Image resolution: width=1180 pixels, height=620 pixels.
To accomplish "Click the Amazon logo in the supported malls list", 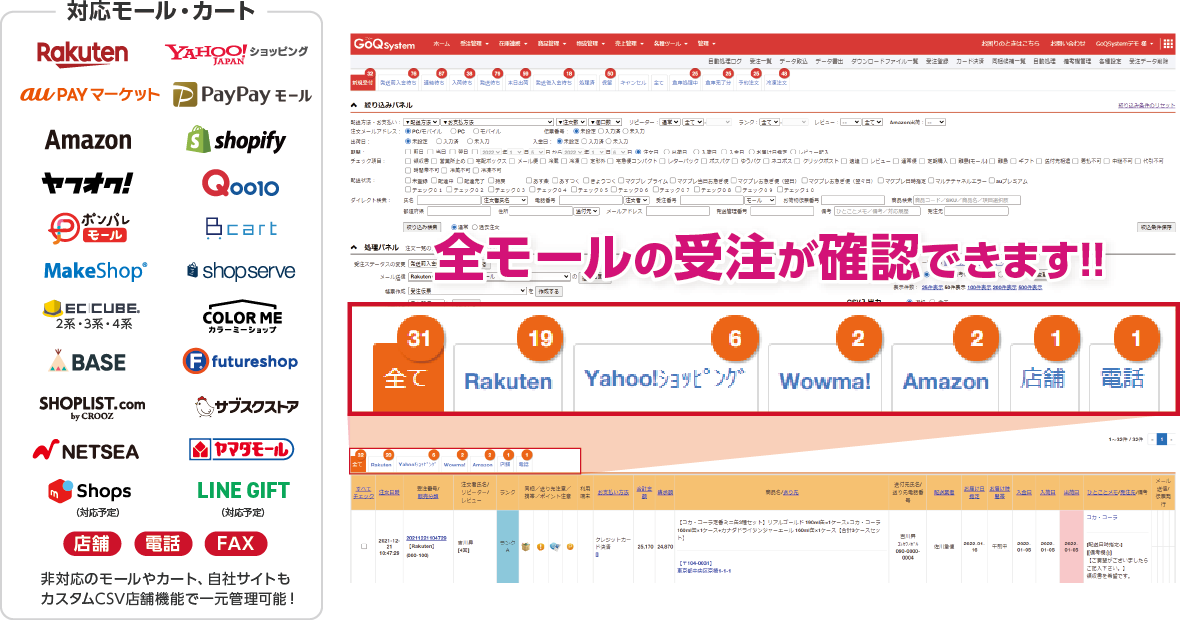I will pos(88,140).
